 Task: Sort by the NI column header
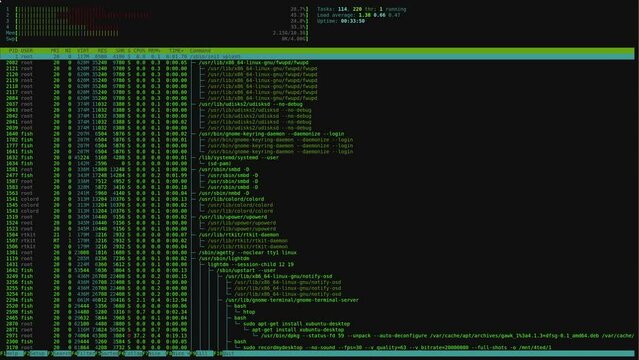(x=68, y=51)
